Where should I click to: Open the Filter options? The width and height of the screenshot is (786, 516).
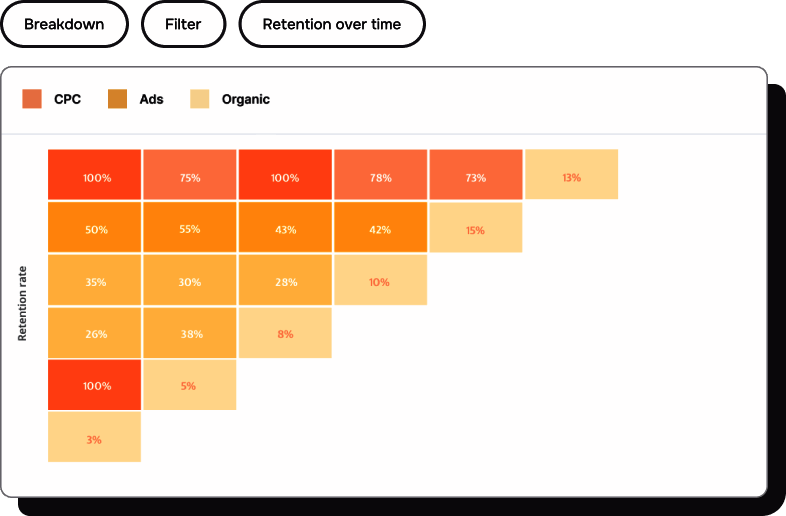183,24
